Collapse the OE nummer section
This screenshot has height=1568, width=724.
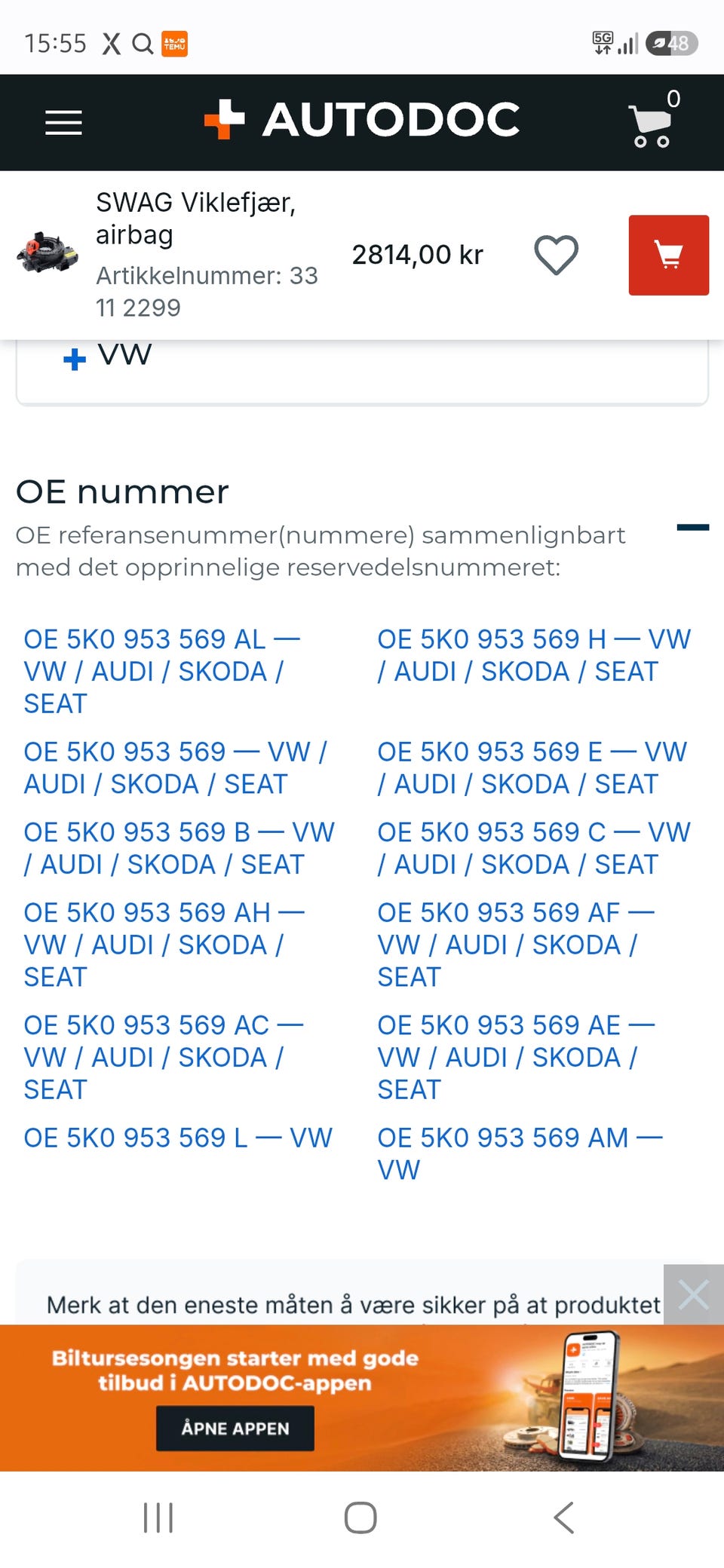(692, 528)
